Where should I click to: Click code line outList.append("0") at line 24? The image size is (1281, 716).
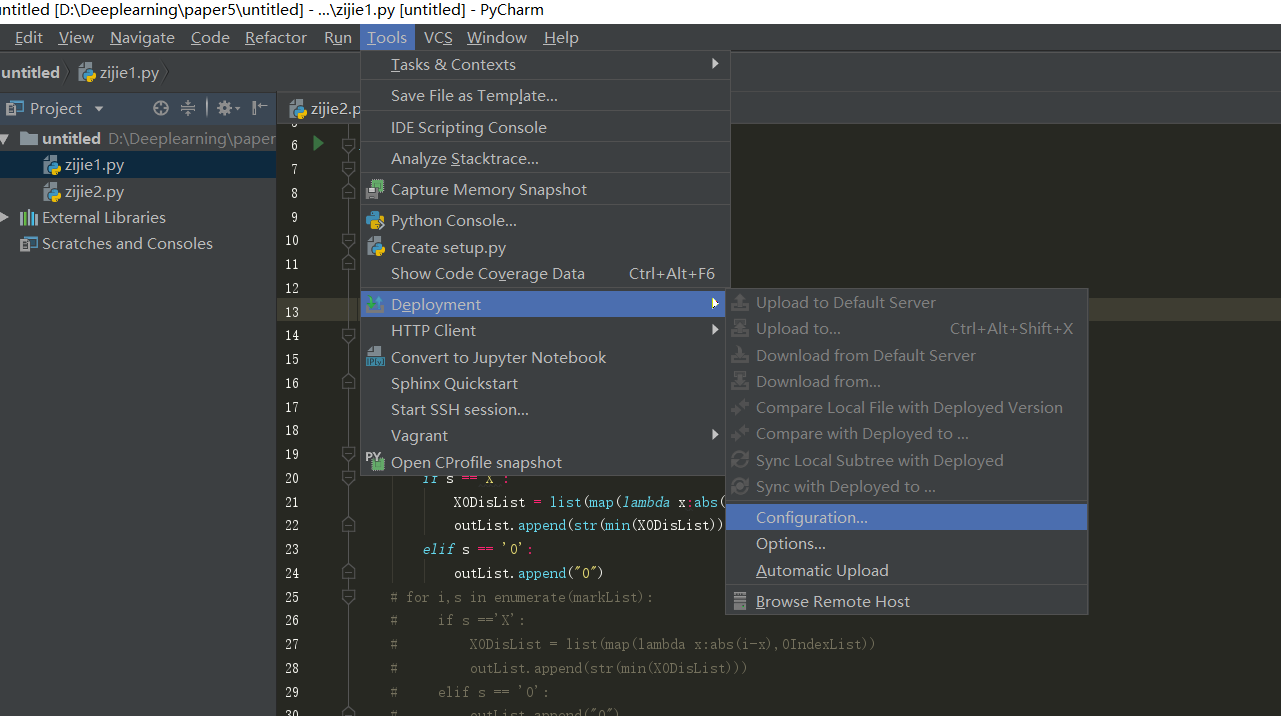(528, 573)
